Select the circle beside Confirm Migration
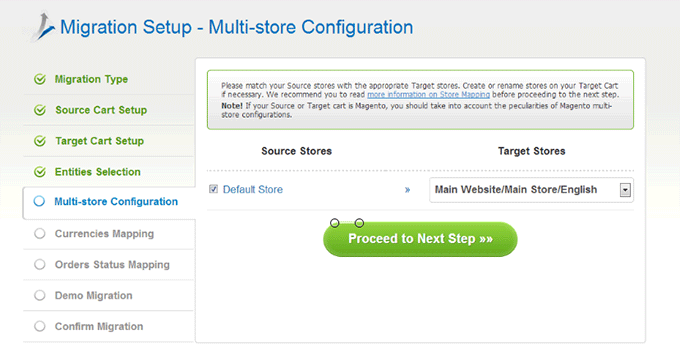The height and width of the screenshot is (362, 680). click(39, 326)
